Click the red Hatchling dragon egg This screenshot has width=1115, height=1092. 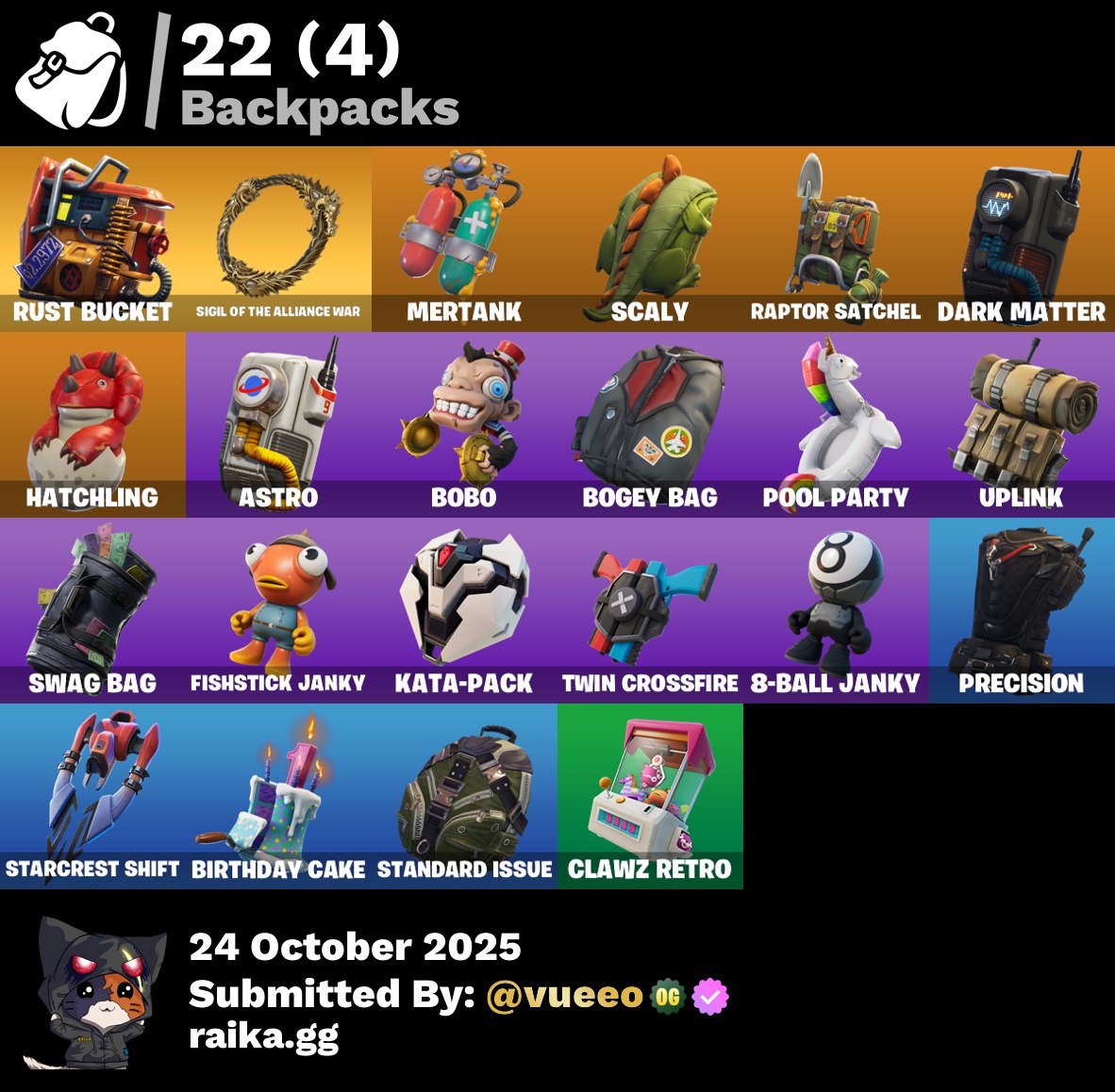pos(92,424)
